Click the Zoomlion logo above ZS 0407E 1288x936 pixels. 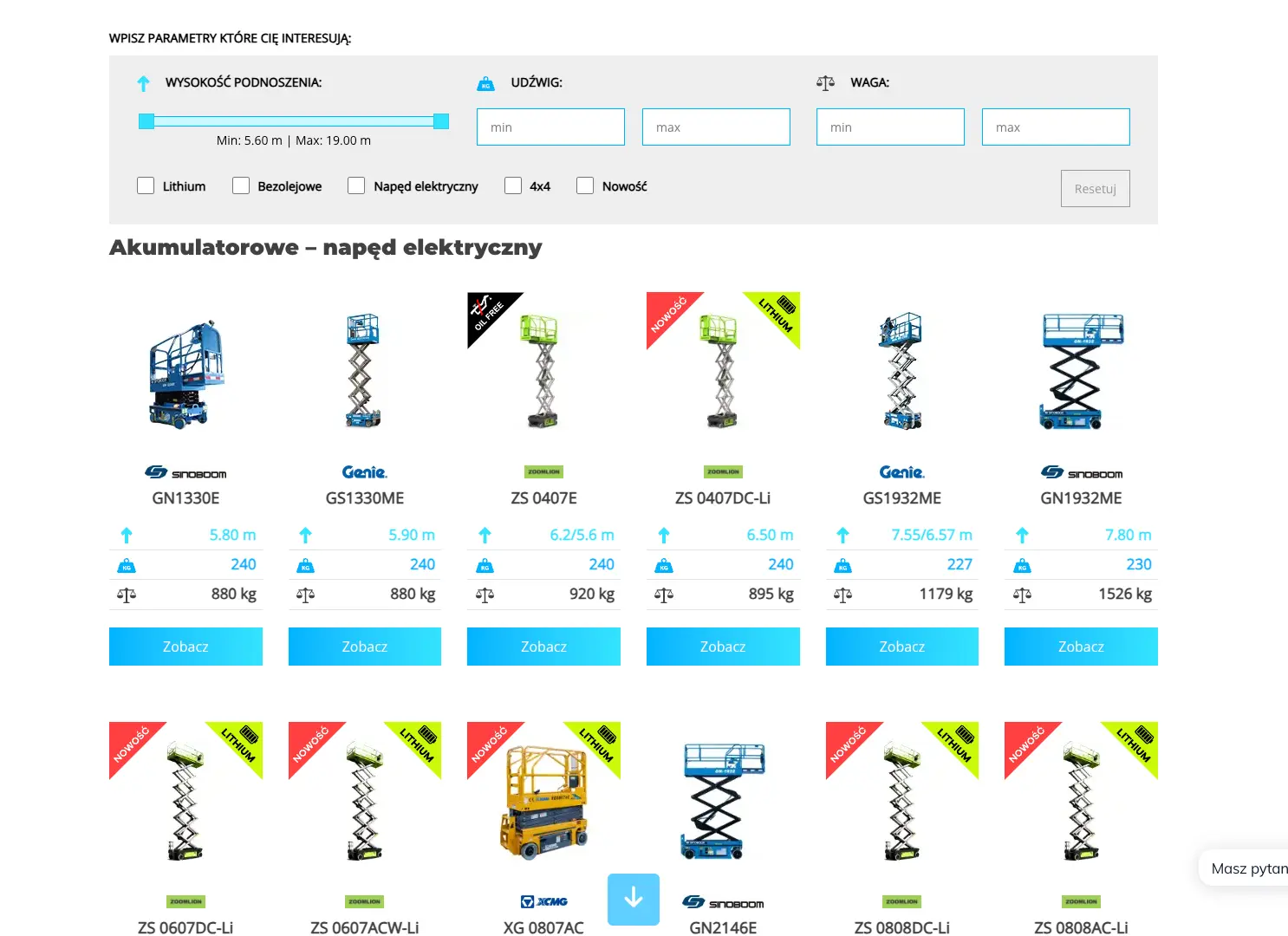click(543, 472)
